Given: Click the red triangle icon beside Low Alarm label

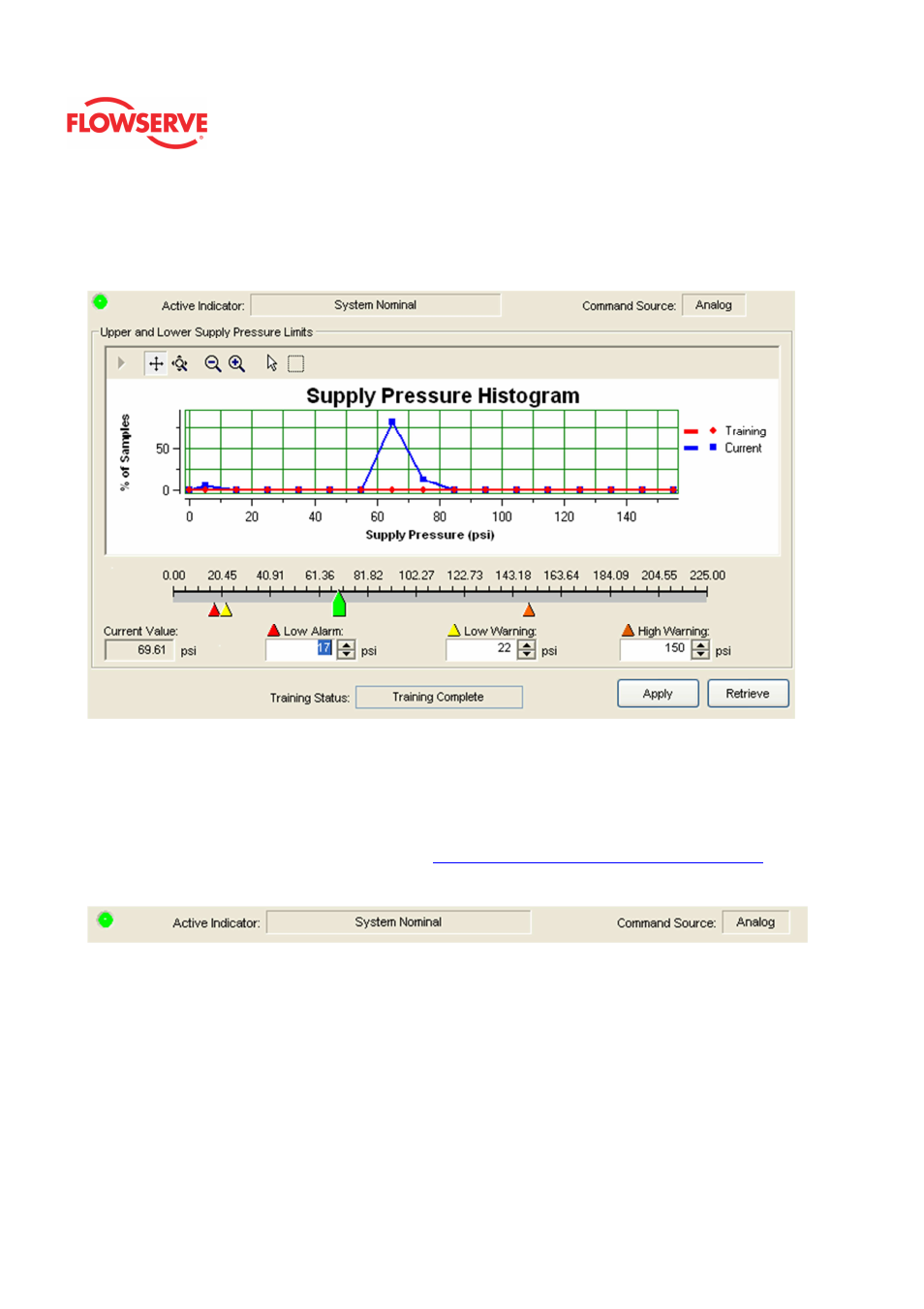Looking at the screenshot, I should tap(274, 630).
